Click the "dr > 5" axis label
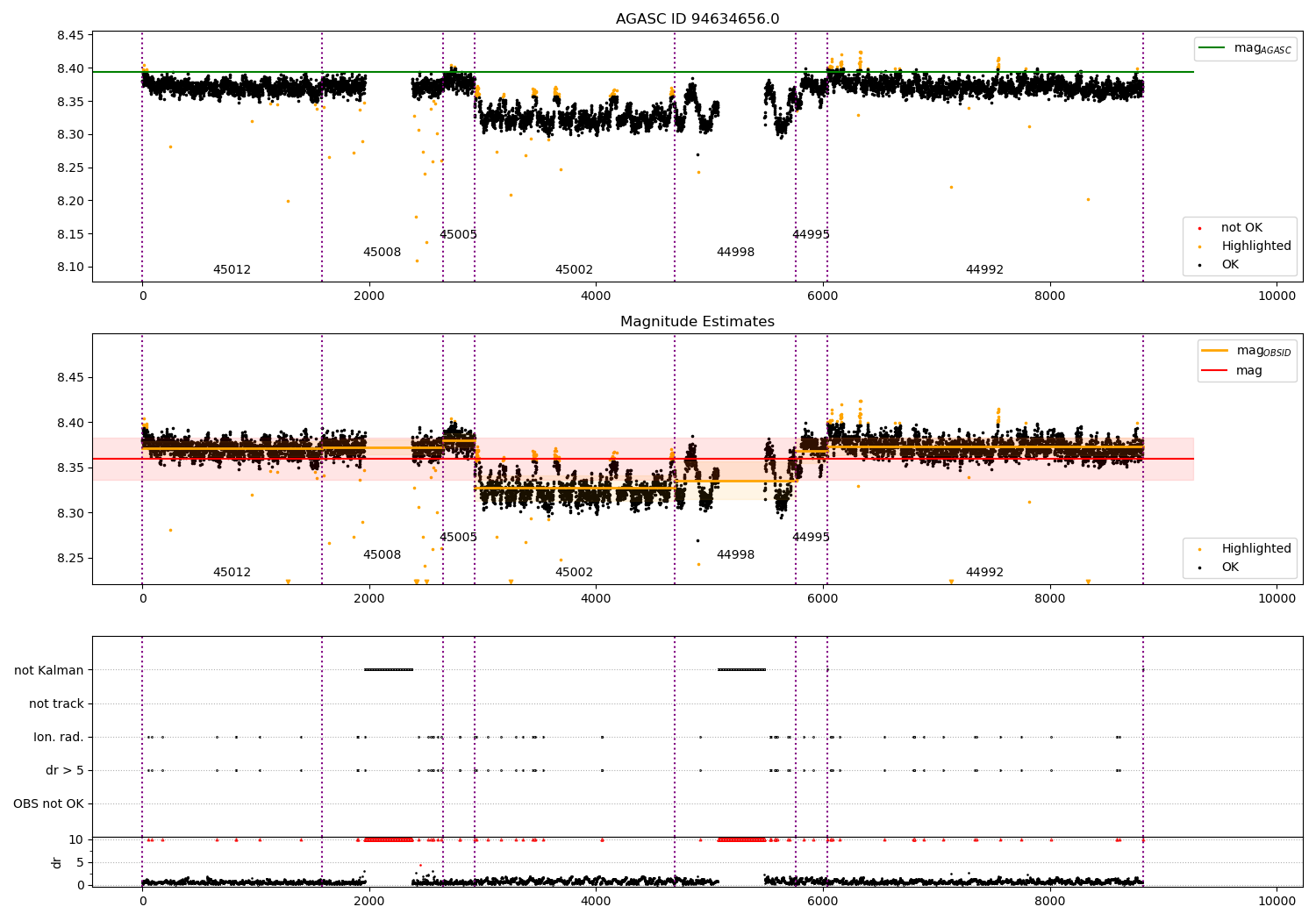Image resolution: width=1316 pixels, height=921 pixels. (65, 770)
